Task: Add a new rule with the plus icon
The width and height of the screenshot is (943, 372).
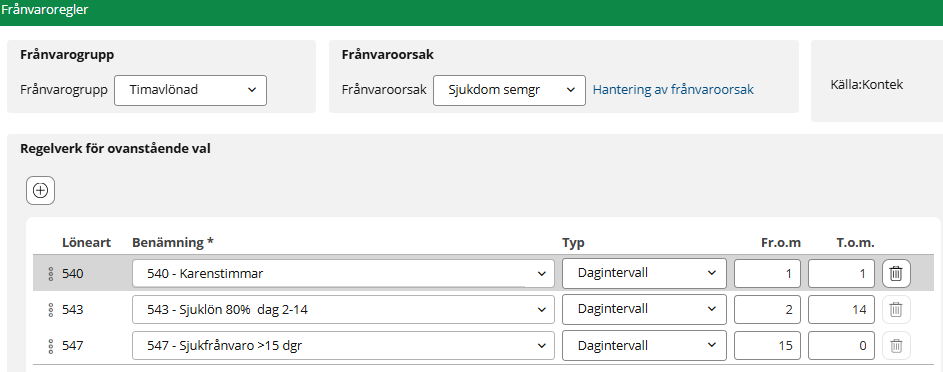Action: [40, 191]
